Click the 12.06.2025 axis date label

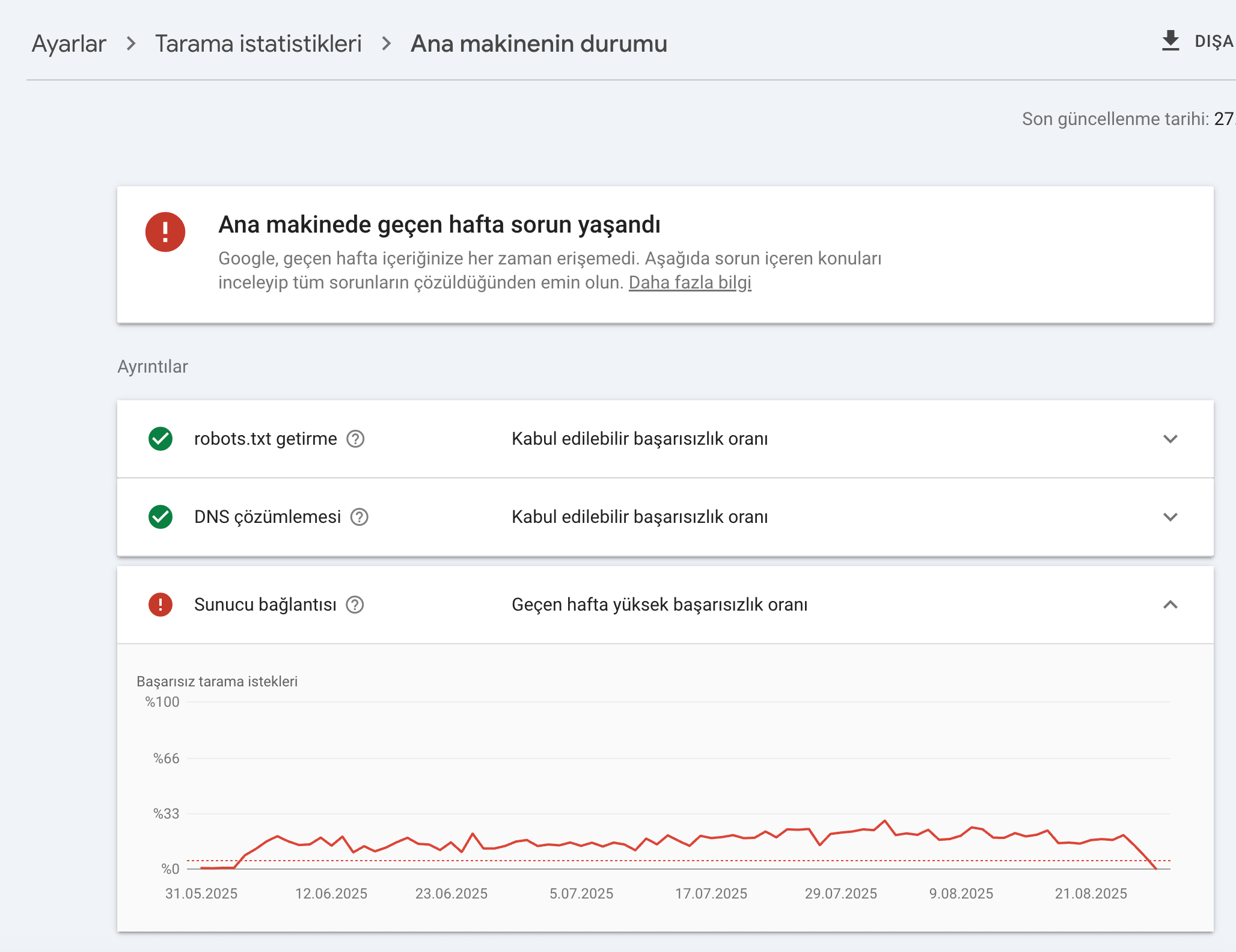pos(331,894)
